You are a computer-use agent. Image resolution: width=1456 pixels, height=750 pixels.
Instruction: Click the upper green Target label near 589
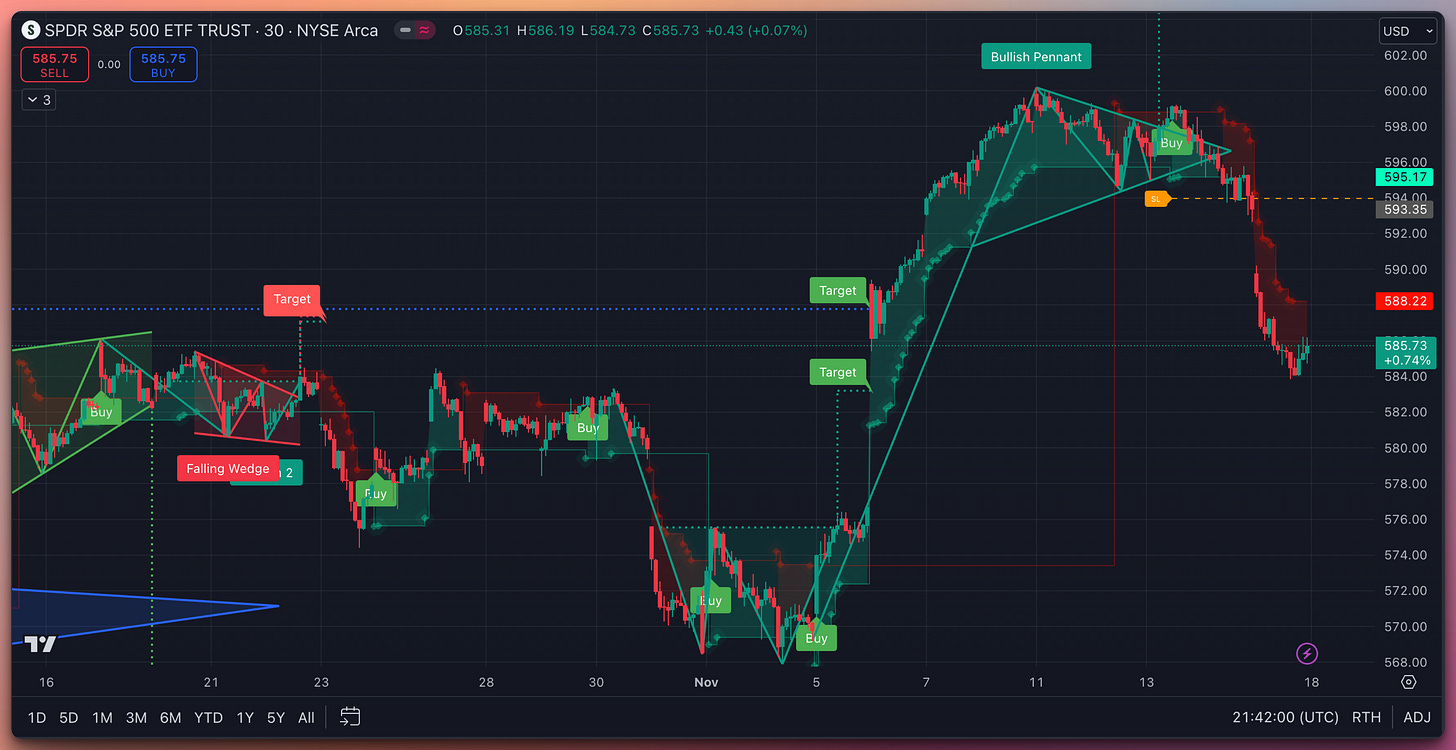[837, 291]
